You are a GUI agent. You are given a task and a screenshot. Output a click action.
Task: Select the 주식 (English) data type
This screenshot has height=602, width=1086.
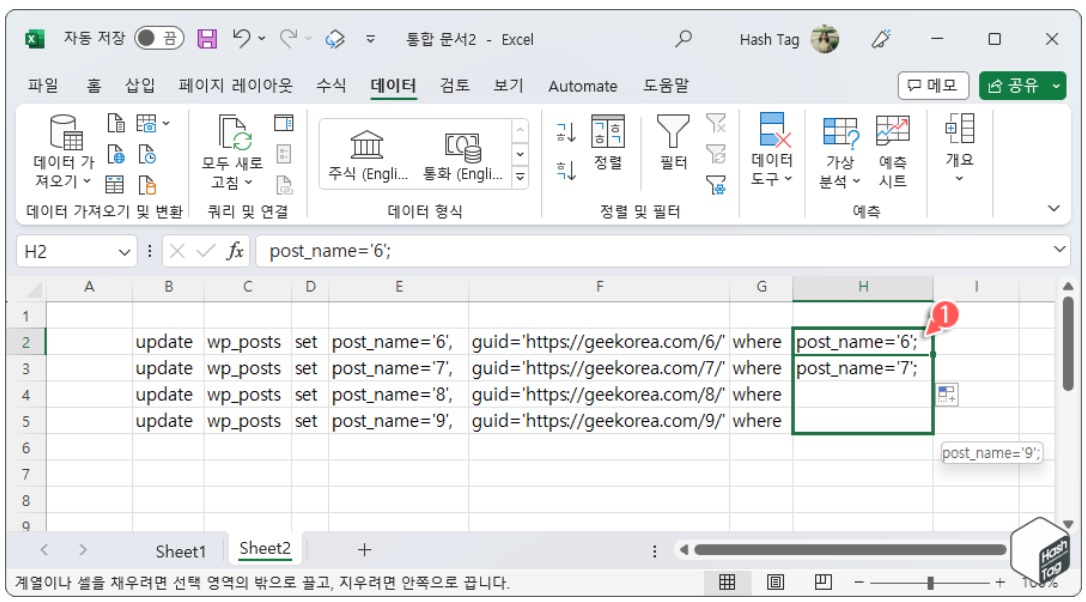tap(367, 155)
